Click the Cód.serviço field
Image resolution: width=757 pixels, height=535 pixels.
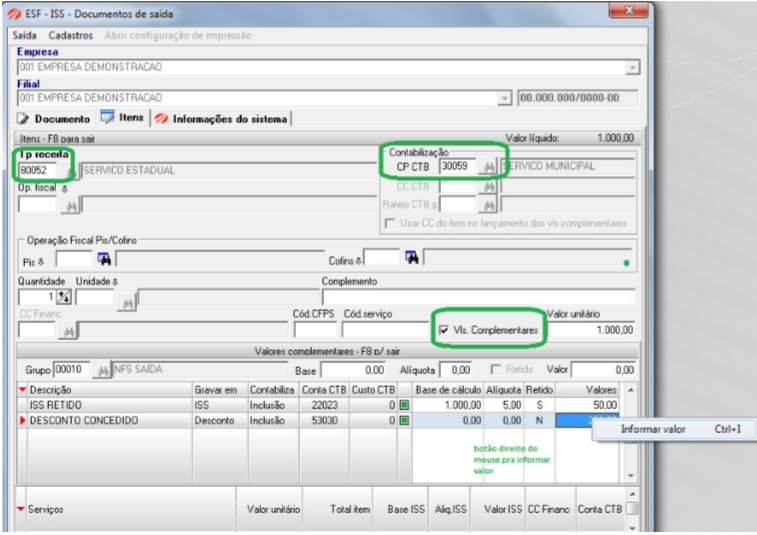click(x=384, y=330)
